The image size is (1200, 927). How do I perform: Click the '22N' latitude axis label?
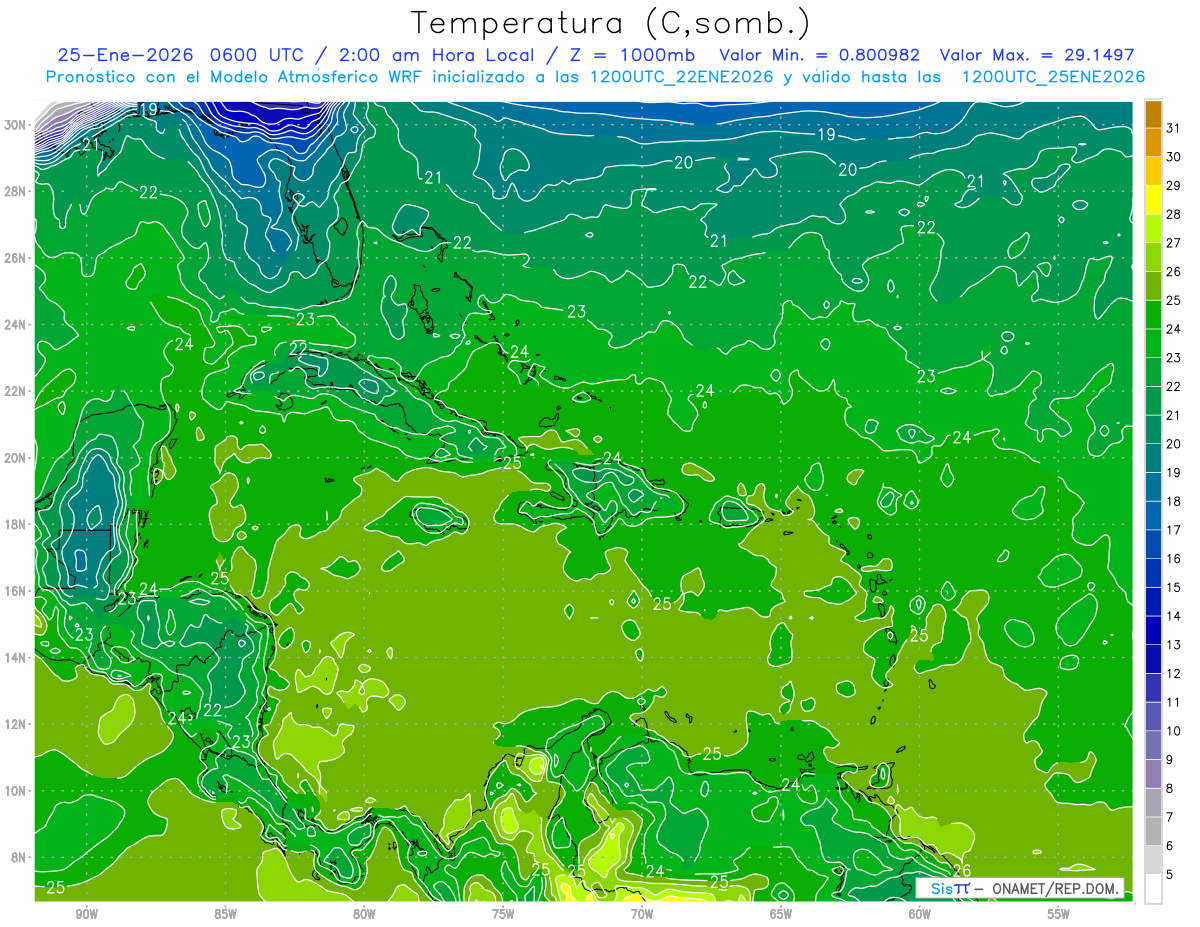coord(17,391)
